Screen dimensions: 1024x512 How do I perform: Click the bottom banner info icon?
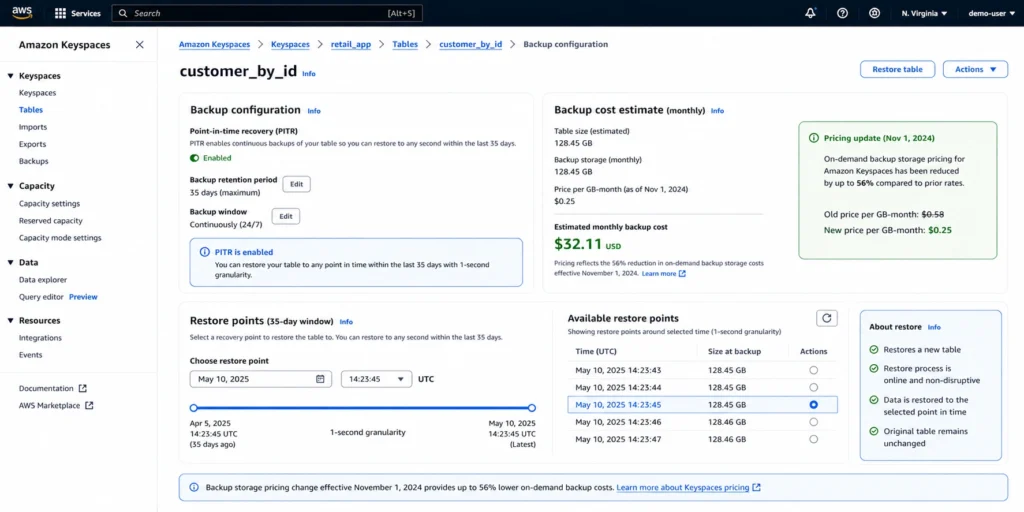(x=194, y=487)
